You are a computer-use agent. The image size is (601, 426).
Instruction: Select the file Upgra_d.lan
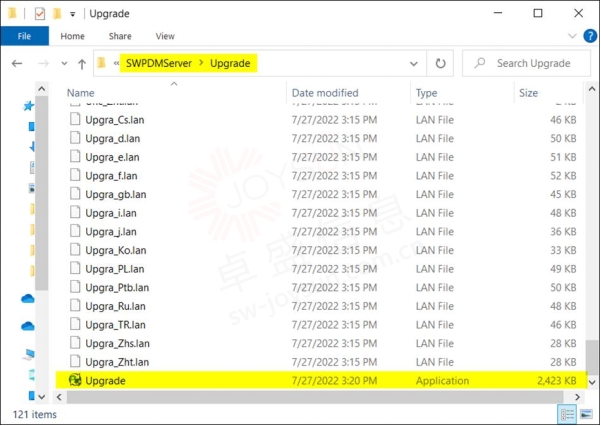pos(112,138)
